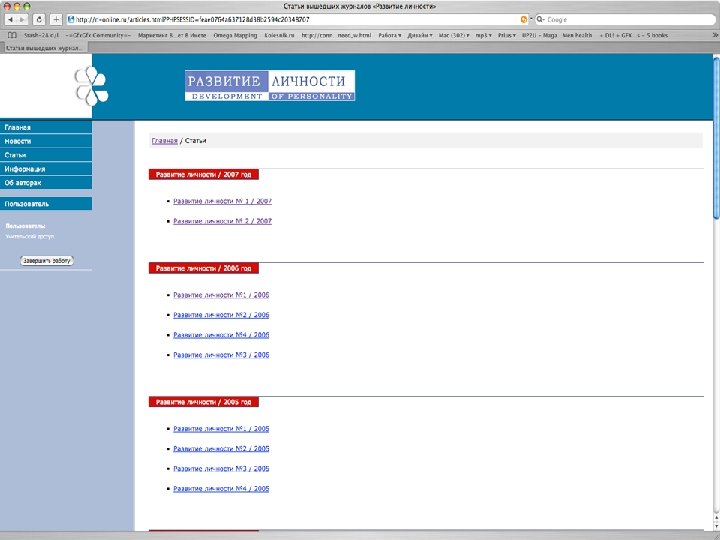Image resolution: width=720 pixels, height=540 pixels.
Task: Open the Работа bookmarks folder
Action: pos(390,35)
